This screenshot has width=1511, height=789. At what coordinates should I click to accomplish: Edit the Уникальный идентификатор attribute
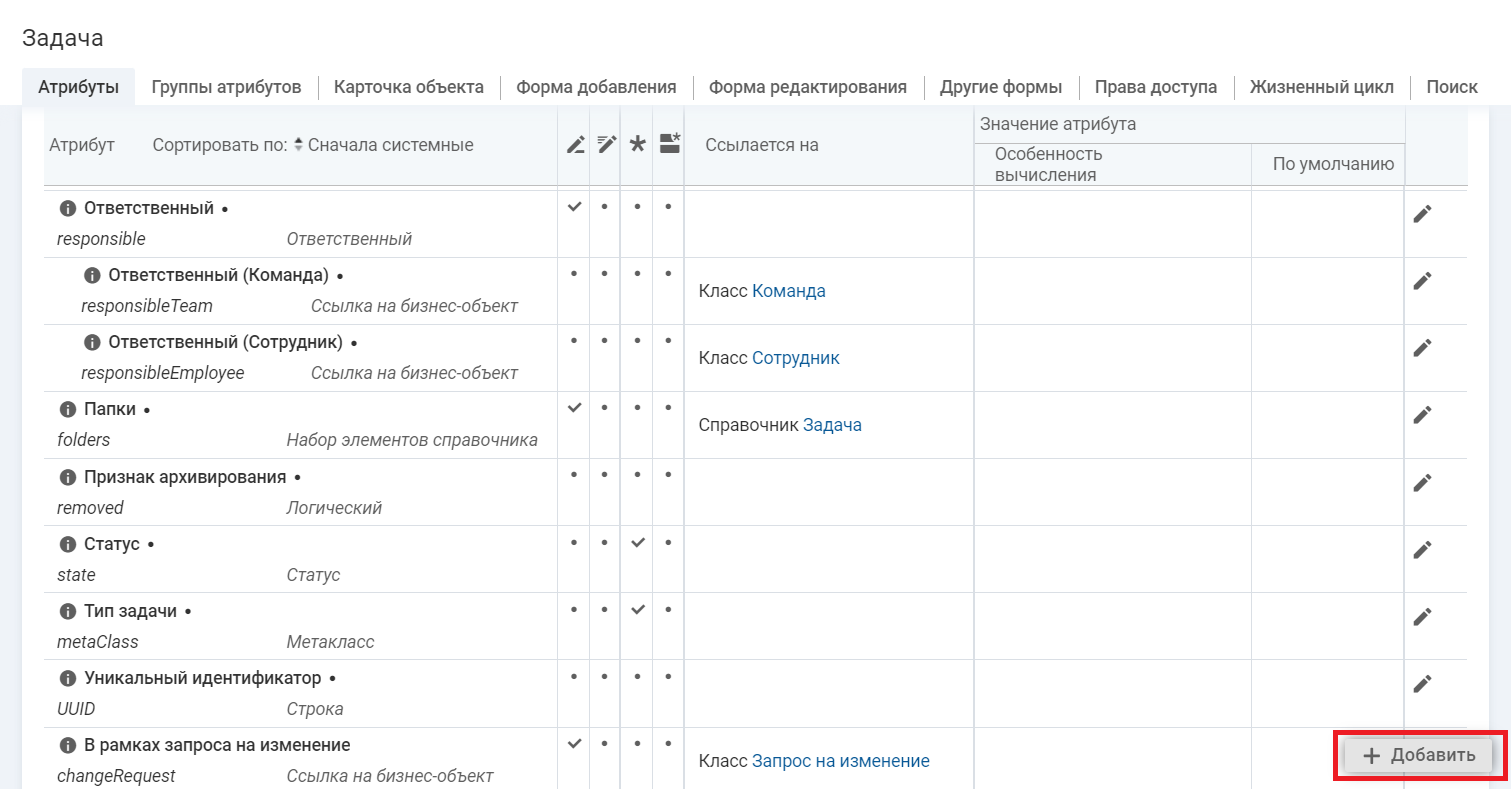[1422, 683]
